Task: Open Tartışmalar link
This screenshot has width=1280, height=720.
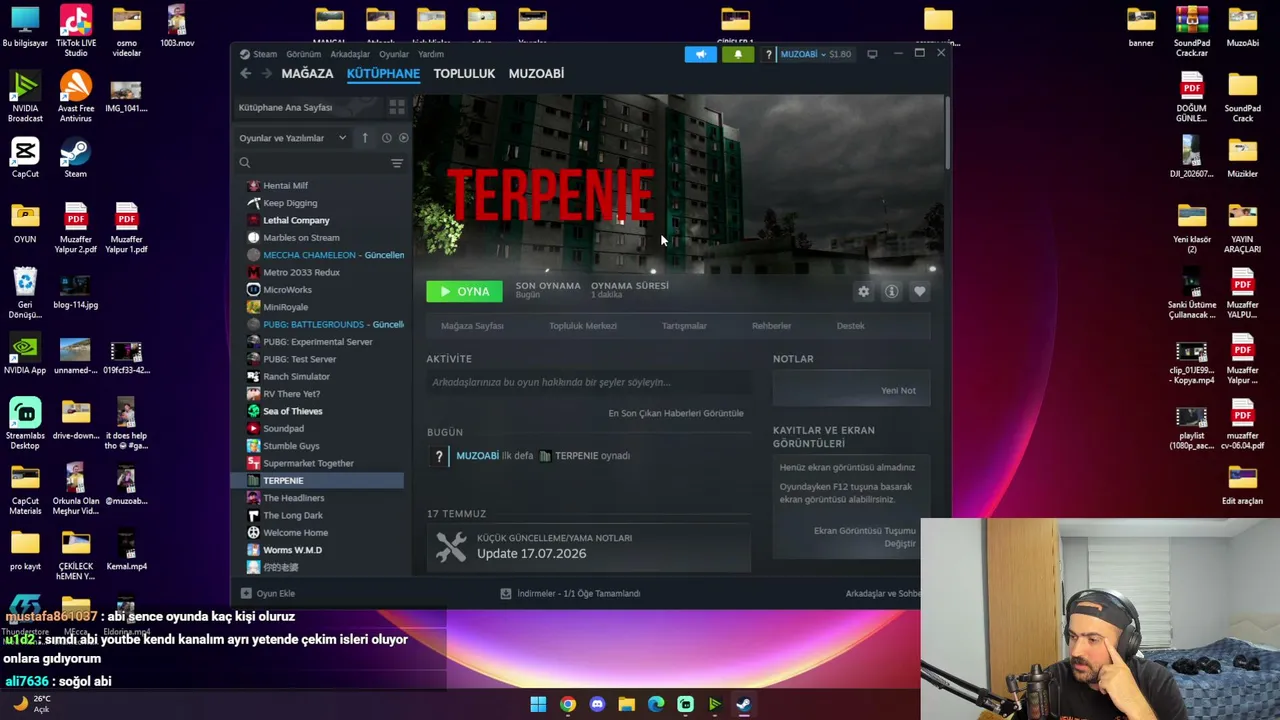Action: [x=684, y=326]
